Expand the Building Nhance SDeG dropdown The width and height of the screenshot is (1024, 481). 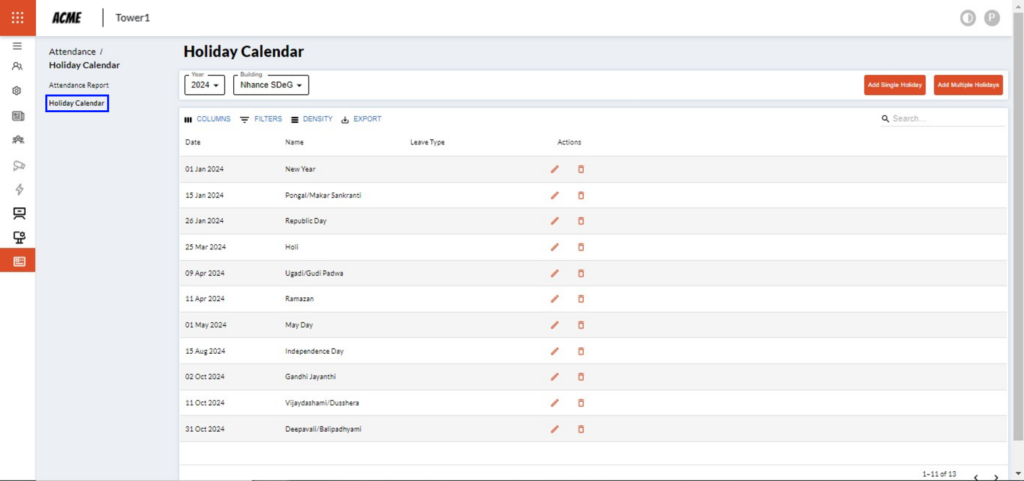pyautogui.click(x=271, y=86)
